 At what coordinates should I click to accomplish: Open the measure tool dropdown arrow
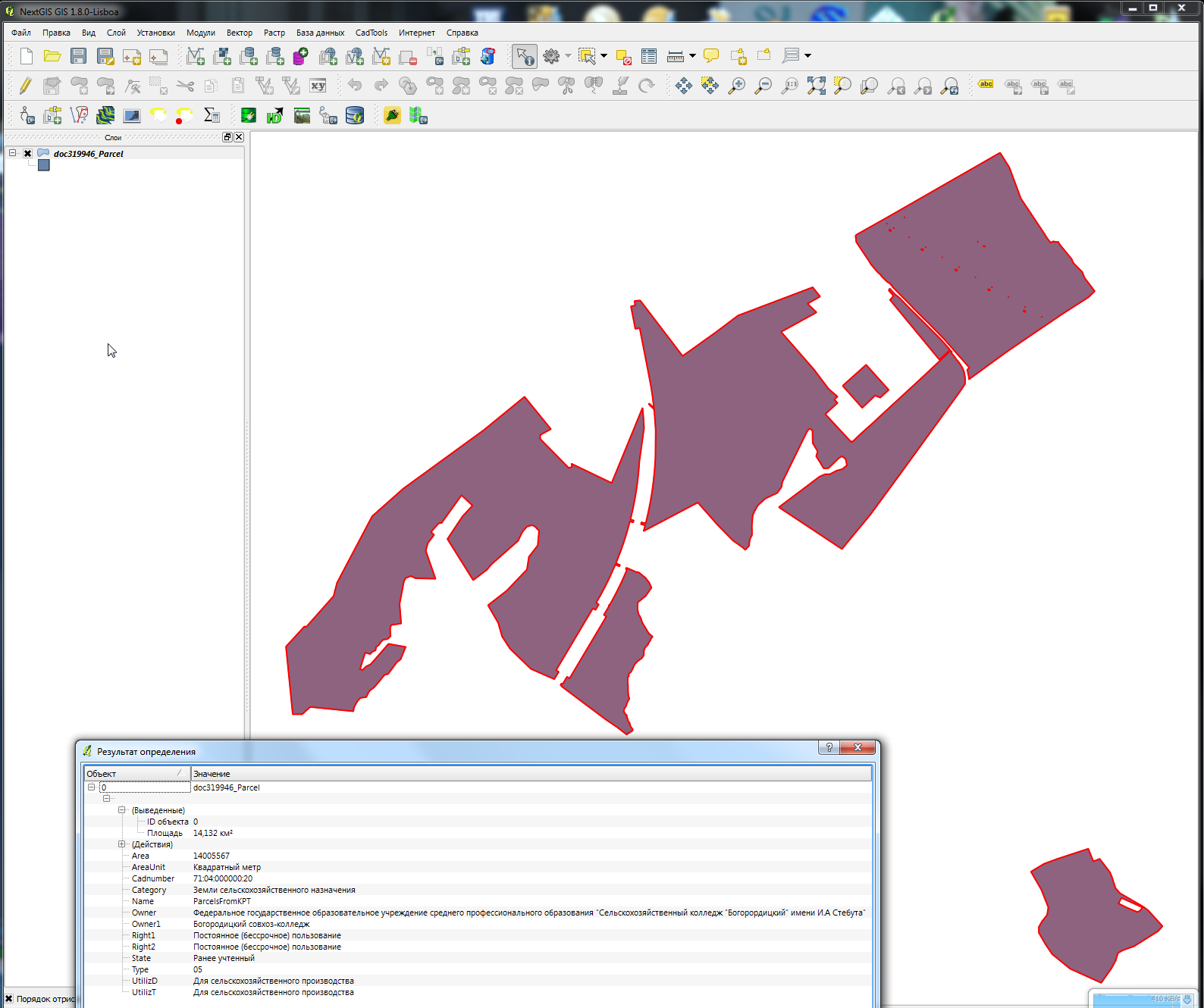tap(692, 56)
